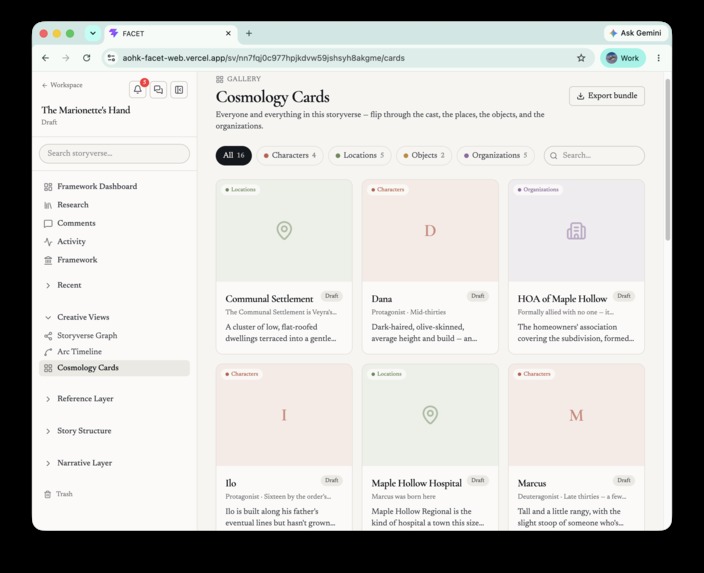Click the Framework Dashboard grid icon
Image resolution: width=704 pixels, height=573 pixels.
pos(48,187)
